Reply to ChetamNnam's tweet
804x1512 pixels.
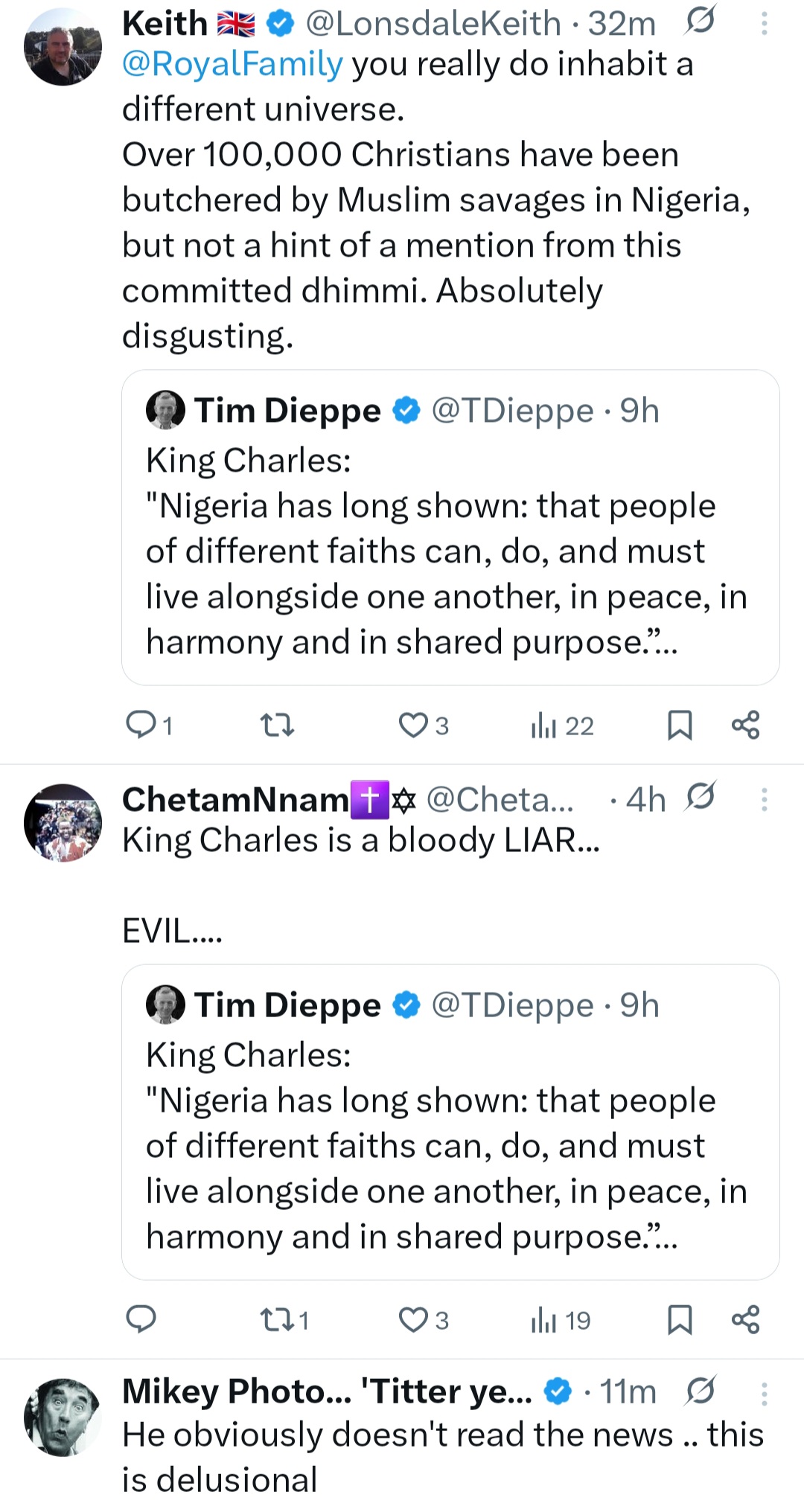[141, 1319]
